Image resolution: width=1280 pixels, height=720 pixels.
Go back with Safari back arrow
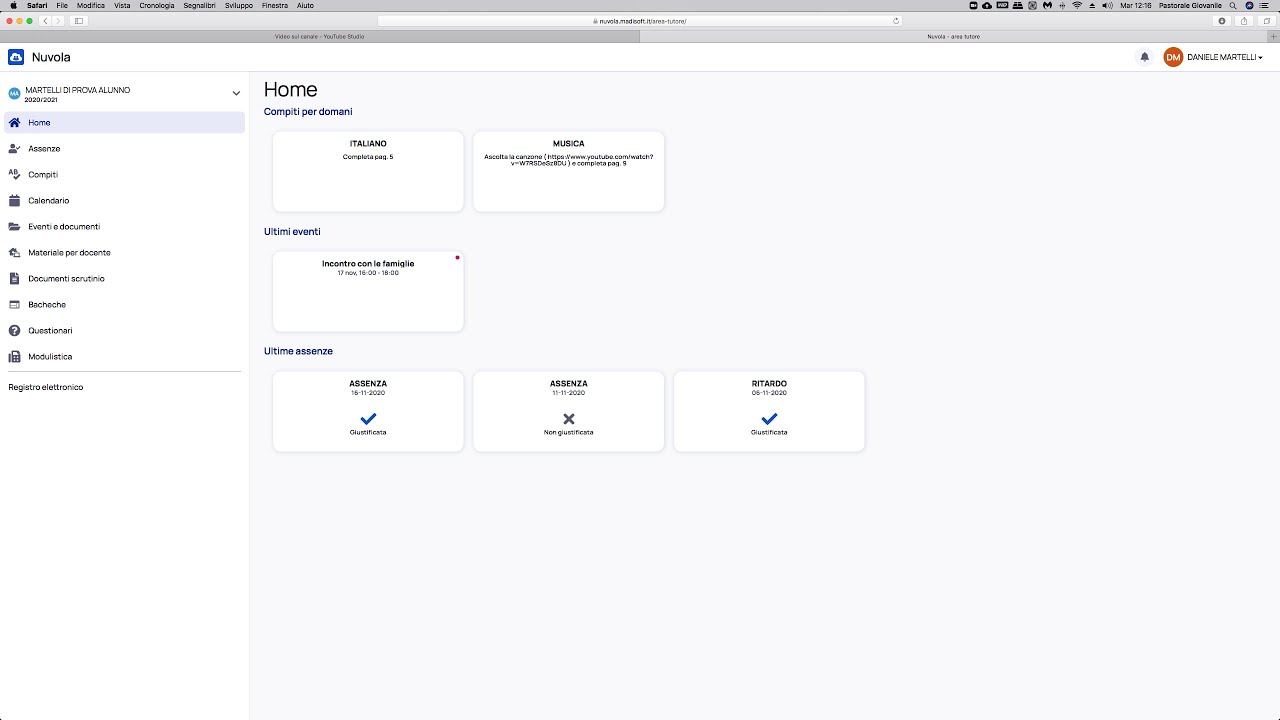click(45, 20)
